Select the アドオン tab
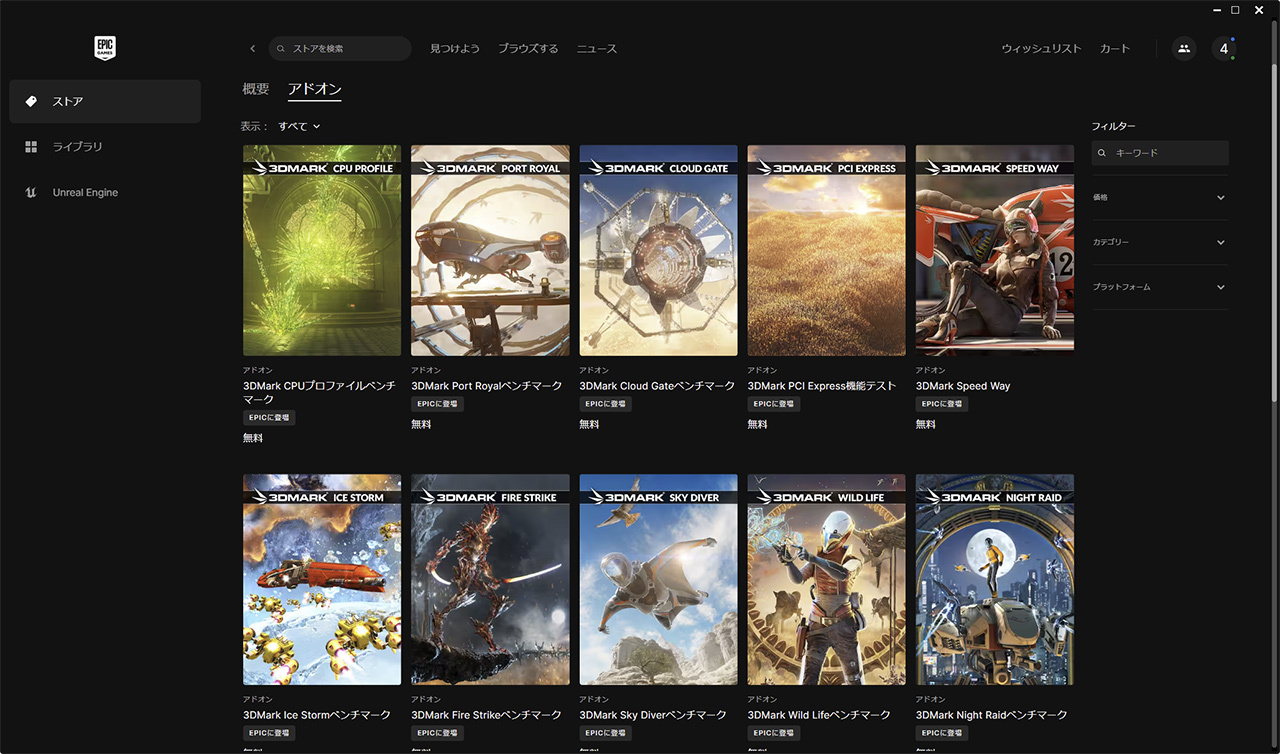Viewport: 1280px width, 754px height. coord(314,89)
